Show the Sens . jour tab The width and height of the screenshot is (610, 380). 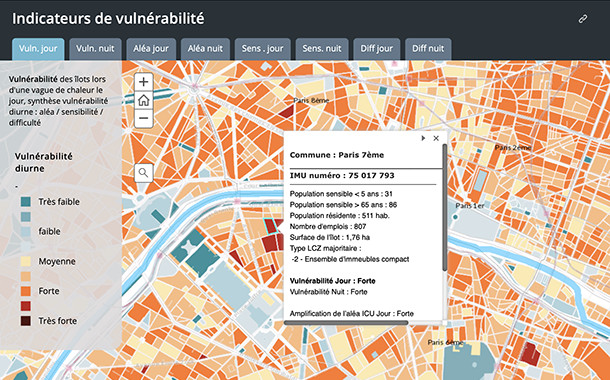pos(263,49)
